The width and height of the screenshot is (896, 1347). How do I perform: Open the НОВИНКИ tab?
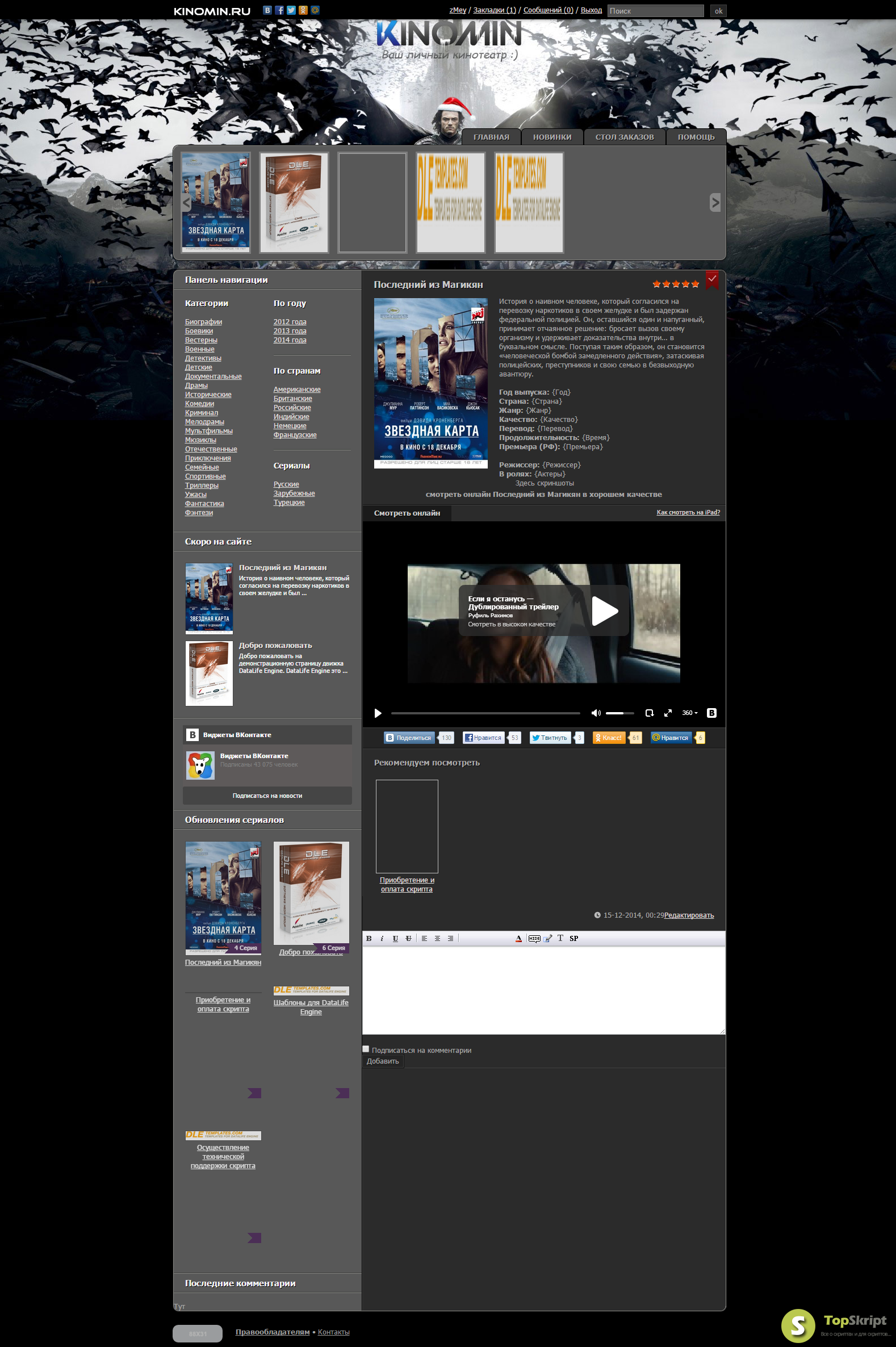tap(552, 137)
